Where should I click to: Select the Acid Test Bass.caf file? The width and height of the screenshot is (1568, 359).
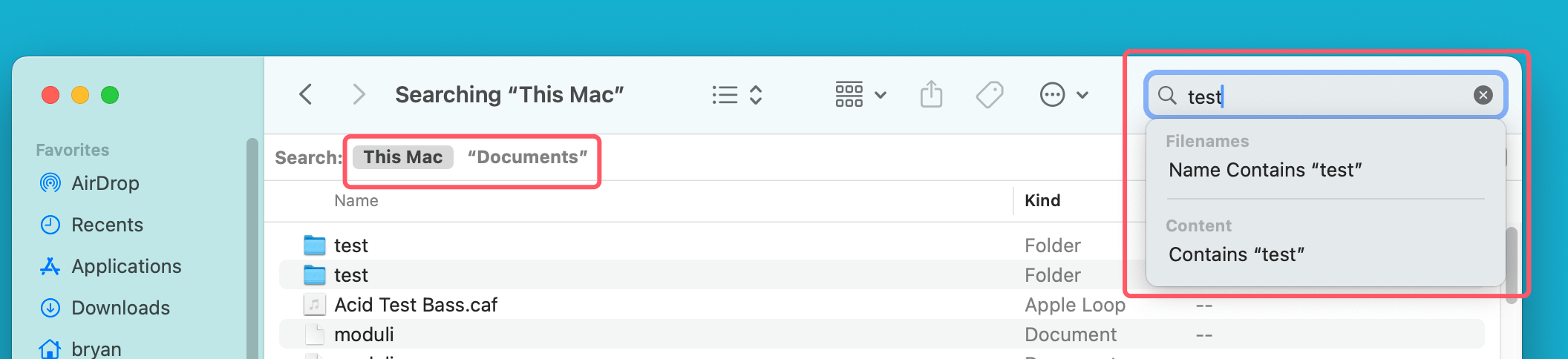pyautogui.click(x=416, y=305)
